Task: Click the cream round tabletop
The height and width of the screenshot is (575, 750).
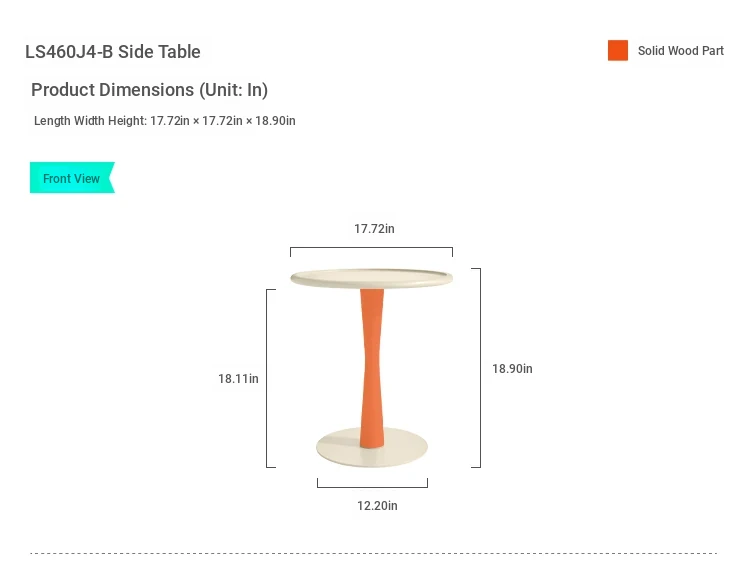Action: 372,278
